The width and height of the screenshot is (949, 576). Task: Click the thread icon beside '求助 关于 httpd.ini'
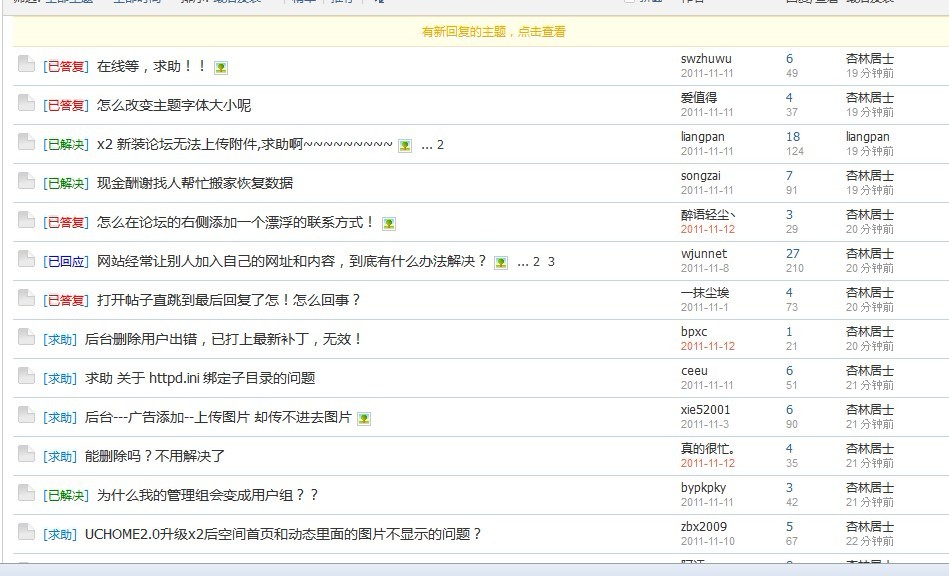click(26, 376)
